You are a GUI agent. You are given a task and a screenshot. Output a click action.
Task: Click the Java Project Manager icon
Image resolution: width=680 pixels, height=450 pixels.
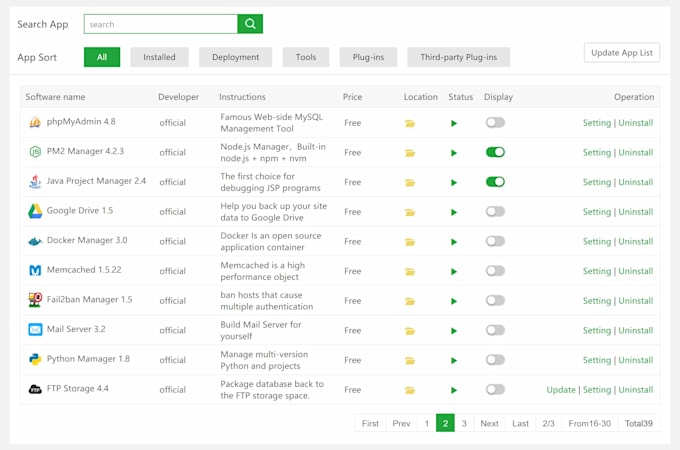click(35, 181)
